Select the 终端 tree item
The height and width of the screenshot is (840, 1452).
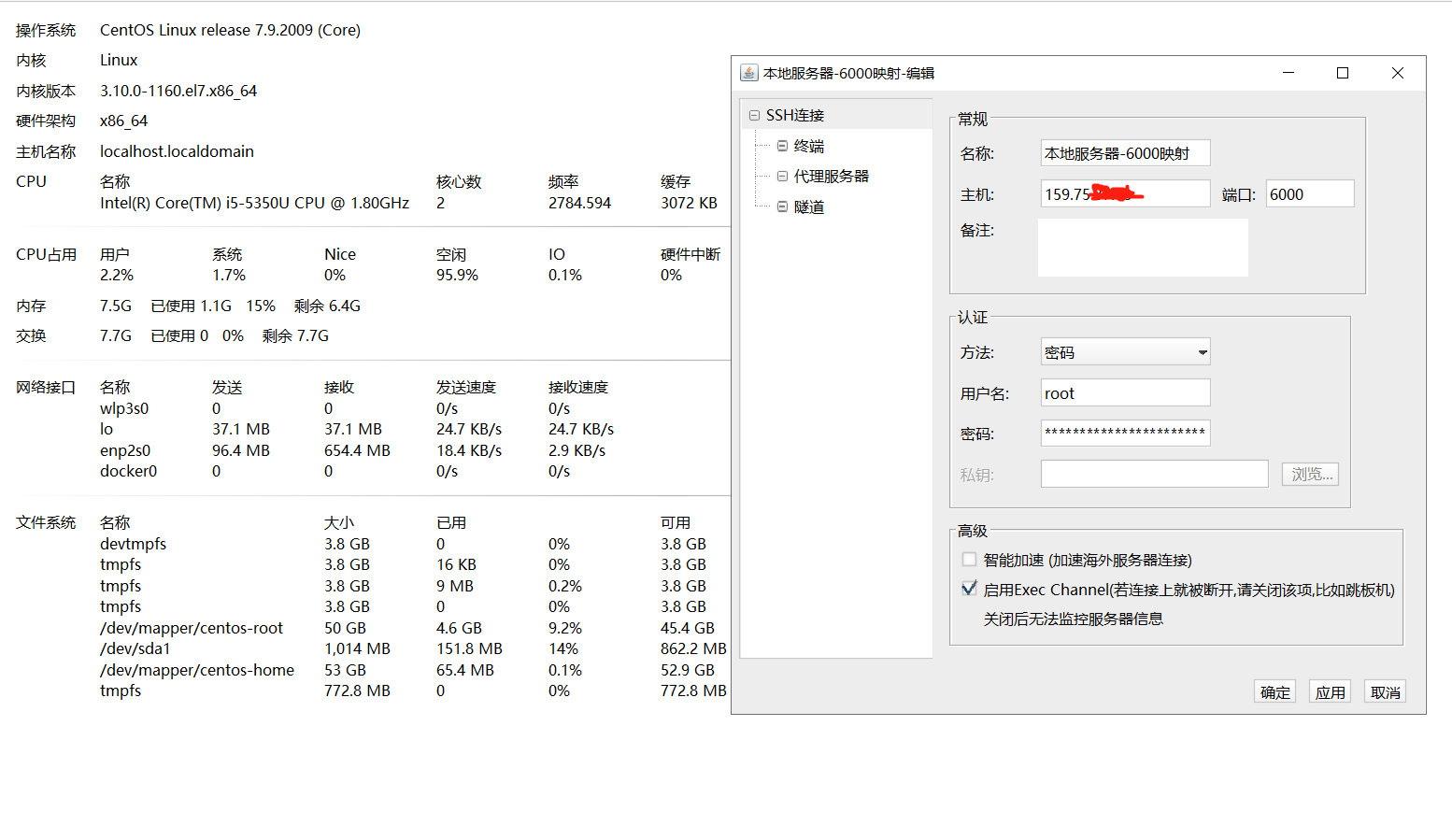coord(809,146)
